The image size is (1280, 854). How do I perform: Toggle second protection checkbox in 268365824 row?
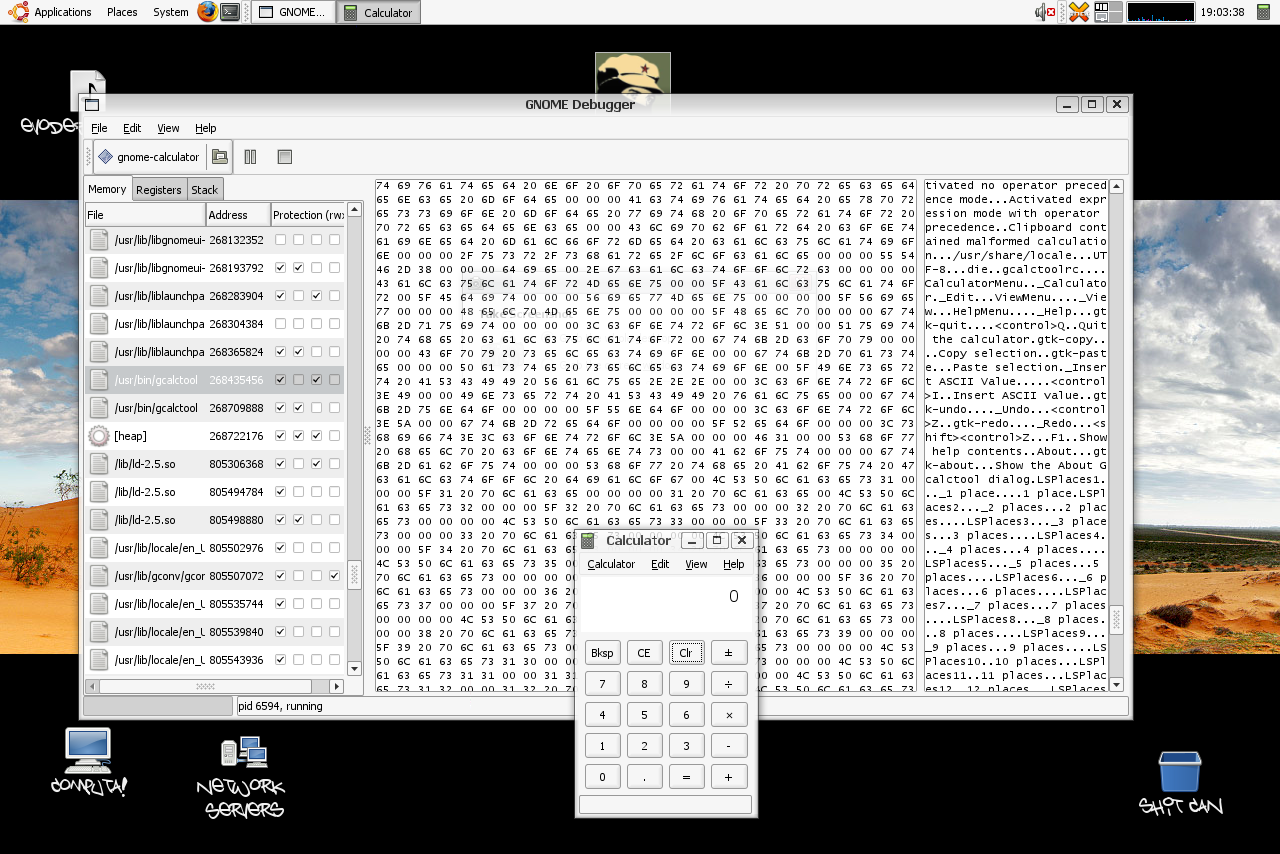(x=298, y=352)
